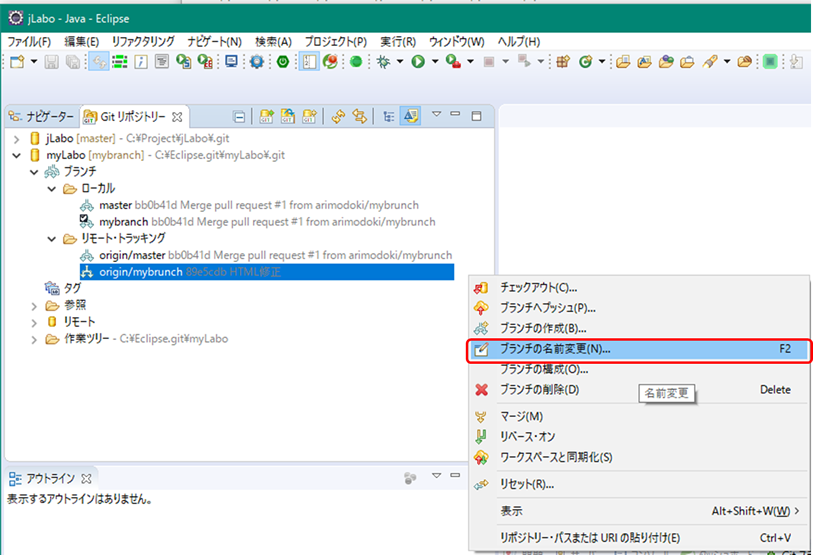Viewport: 813px width, 555px height.
Task: Select the checked-out mybranch branch
Action: [258, 222]
